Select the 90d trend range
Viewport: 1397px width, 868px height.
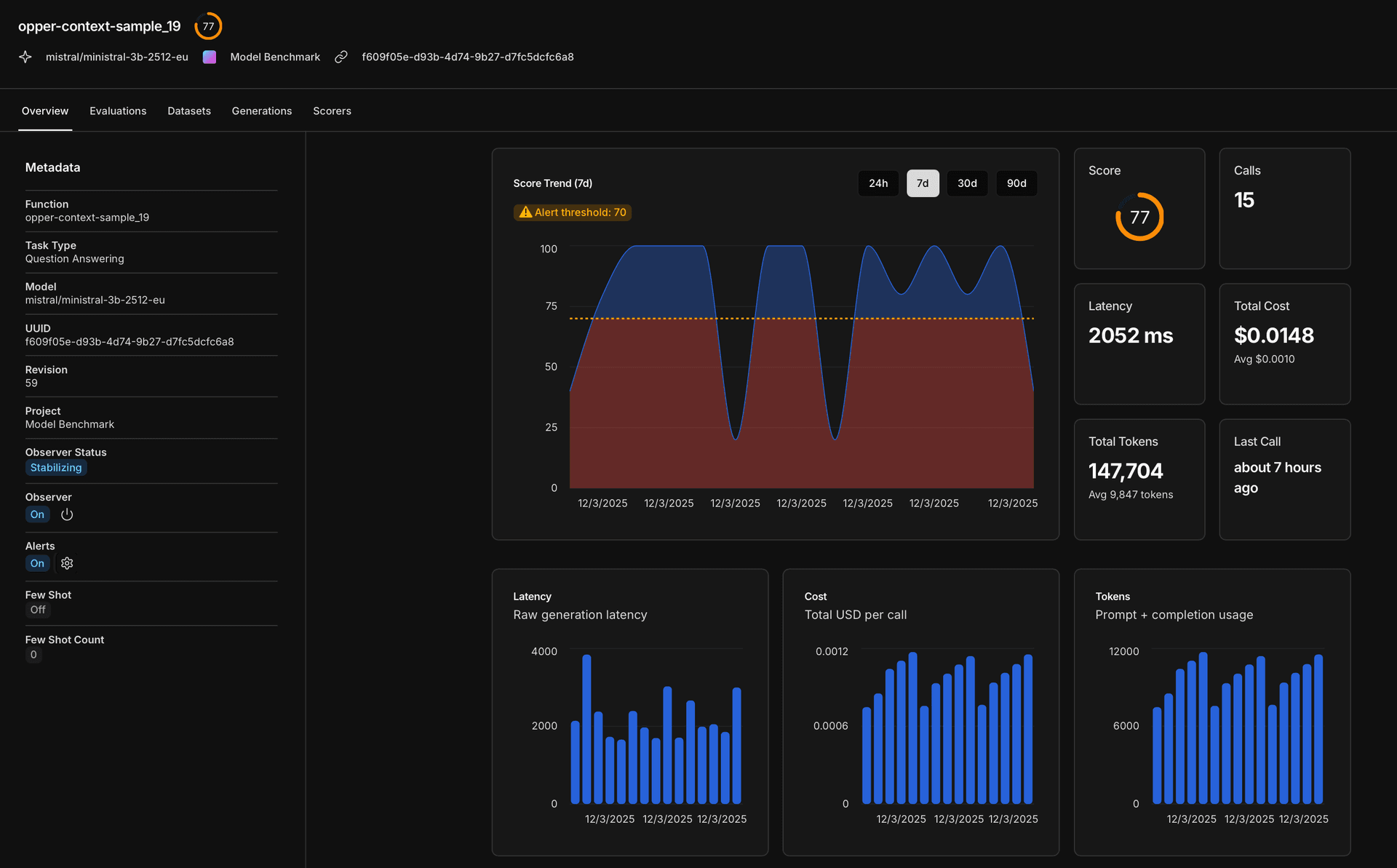click(x=1016, y=183)
